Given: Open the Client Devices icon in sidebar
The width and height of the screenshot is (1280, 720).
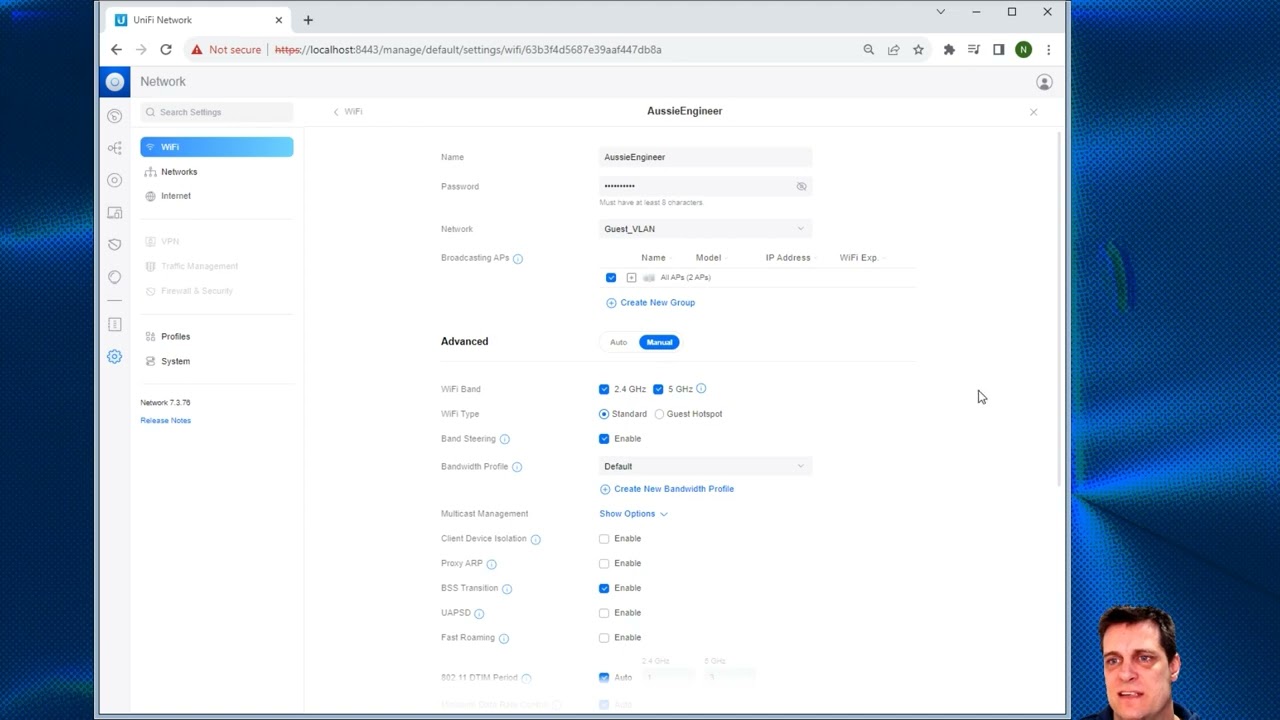Looking at the screenshot, I should click(x=114, y=212).
